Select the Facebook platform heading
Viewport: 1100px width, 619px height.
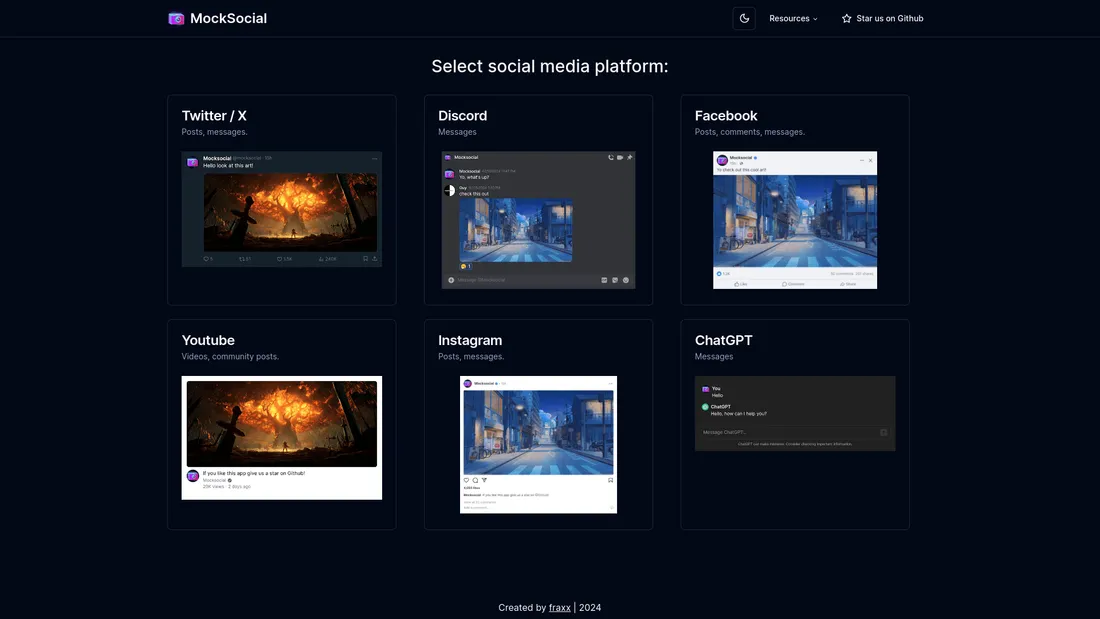(726, 116)
